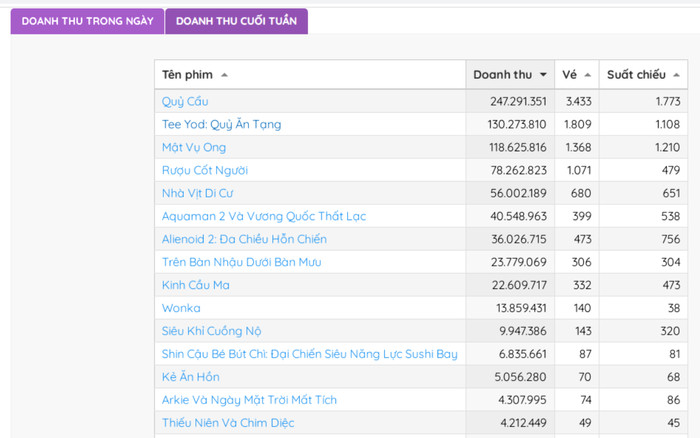Open Alienoid 2: Đa Chiều Hỗn Chiến
This screenshot has height=438, width=700.
coord(244,239)
